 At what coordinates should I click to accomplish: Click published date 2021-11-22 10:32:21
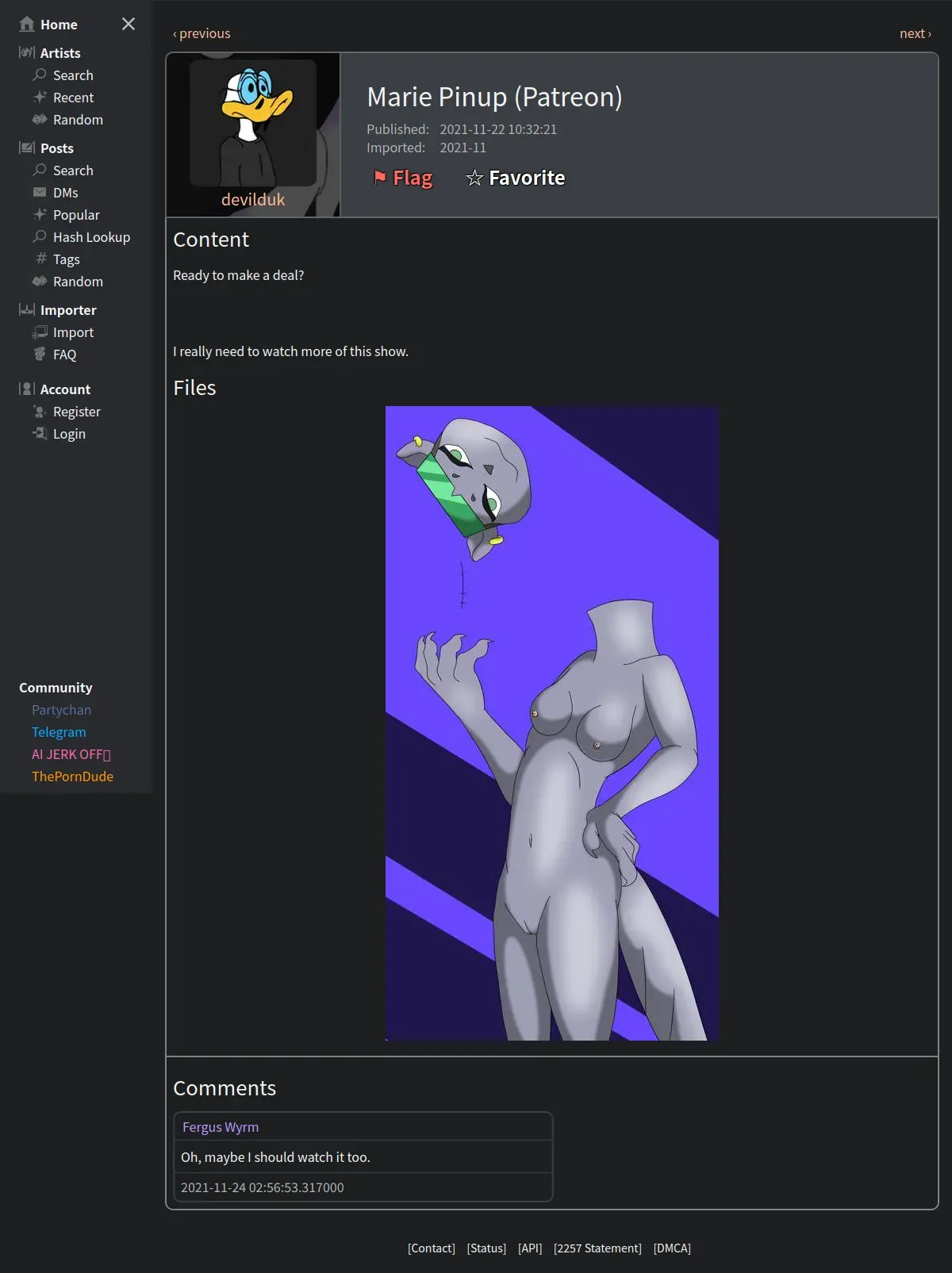pyautogui.click(x=498, y=129)
